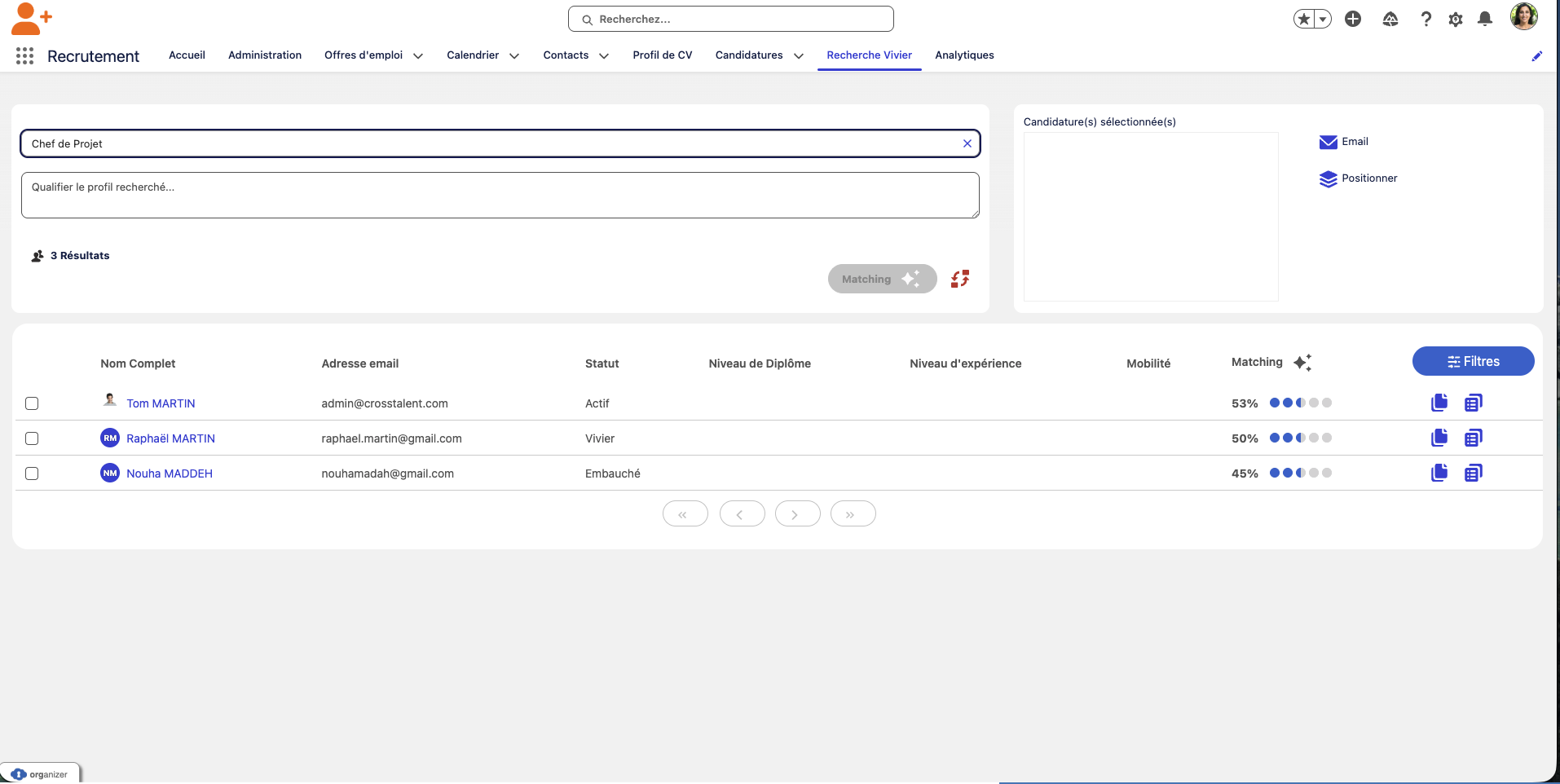The width and height of the screenshot is (1560, 784).
Task: Open the details list icon for Nouha MADDEH
Action: pos(1473,473)
